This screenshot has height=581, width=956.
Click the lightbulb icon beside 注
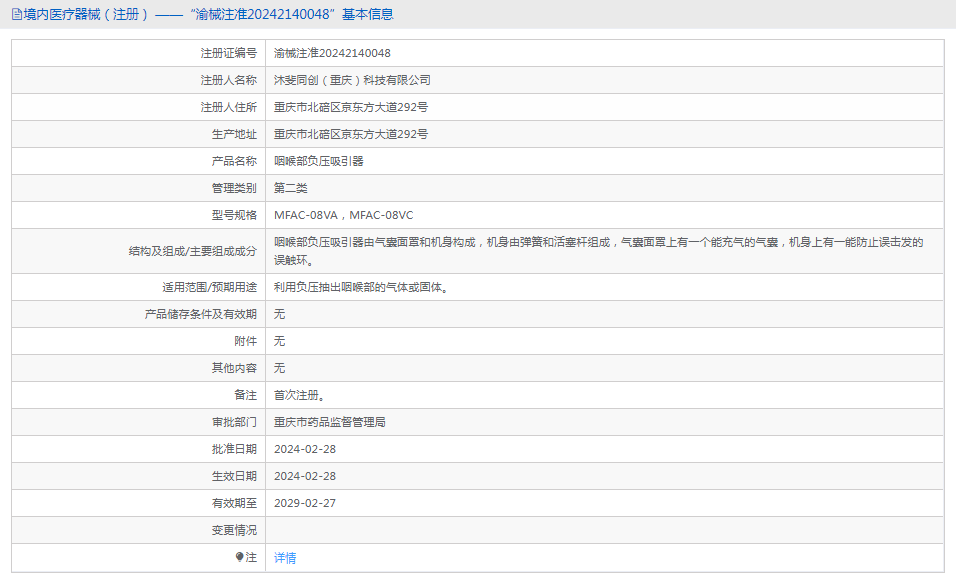(240, 557)
